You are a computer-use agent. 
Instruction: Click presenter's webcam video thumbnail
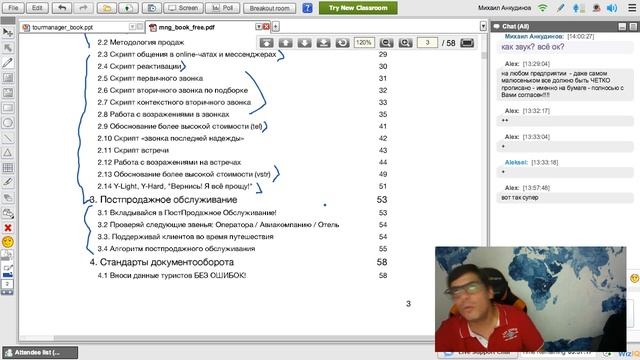click(531, 299)
